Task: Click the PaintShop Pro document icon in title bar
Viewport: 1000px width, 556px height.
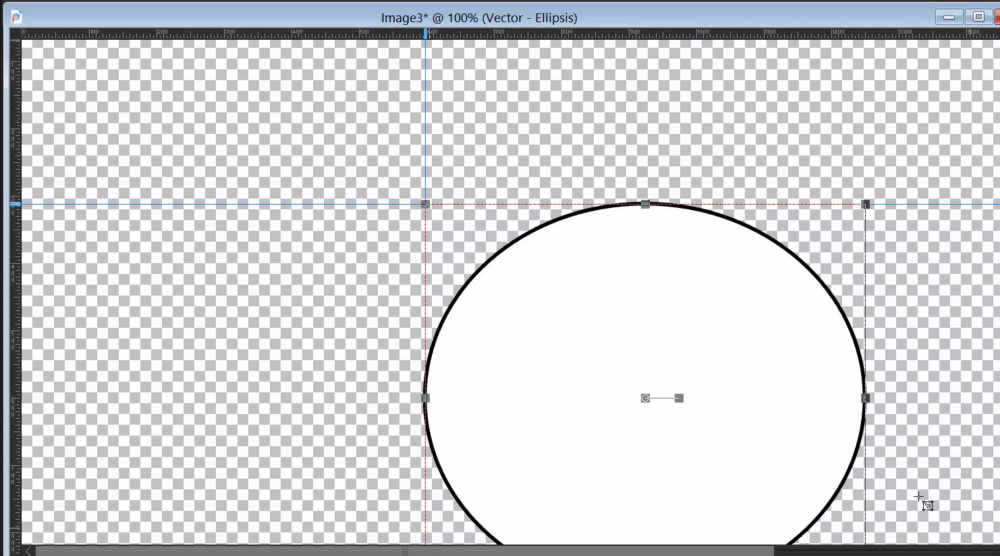Action: 15,17
